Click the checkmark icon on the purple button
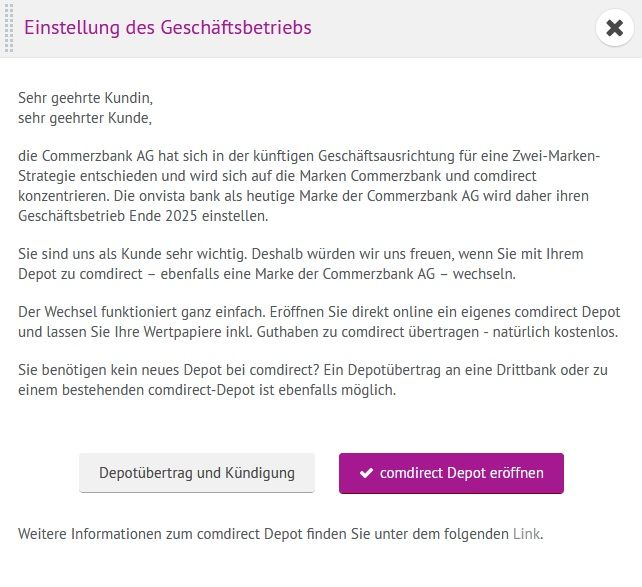 click(x=366, y=473)
